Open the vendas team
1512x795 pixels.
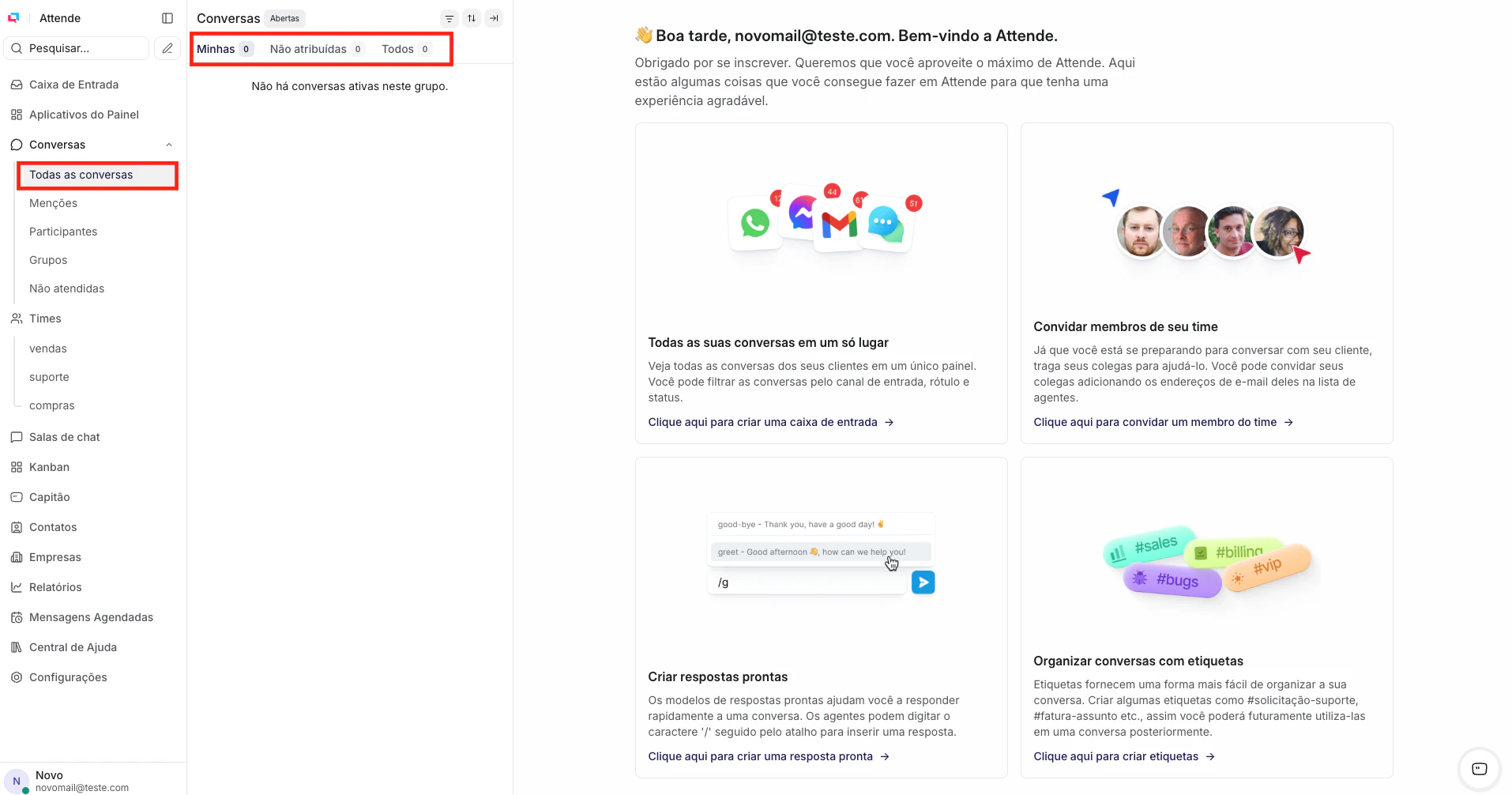pos(48,349)
